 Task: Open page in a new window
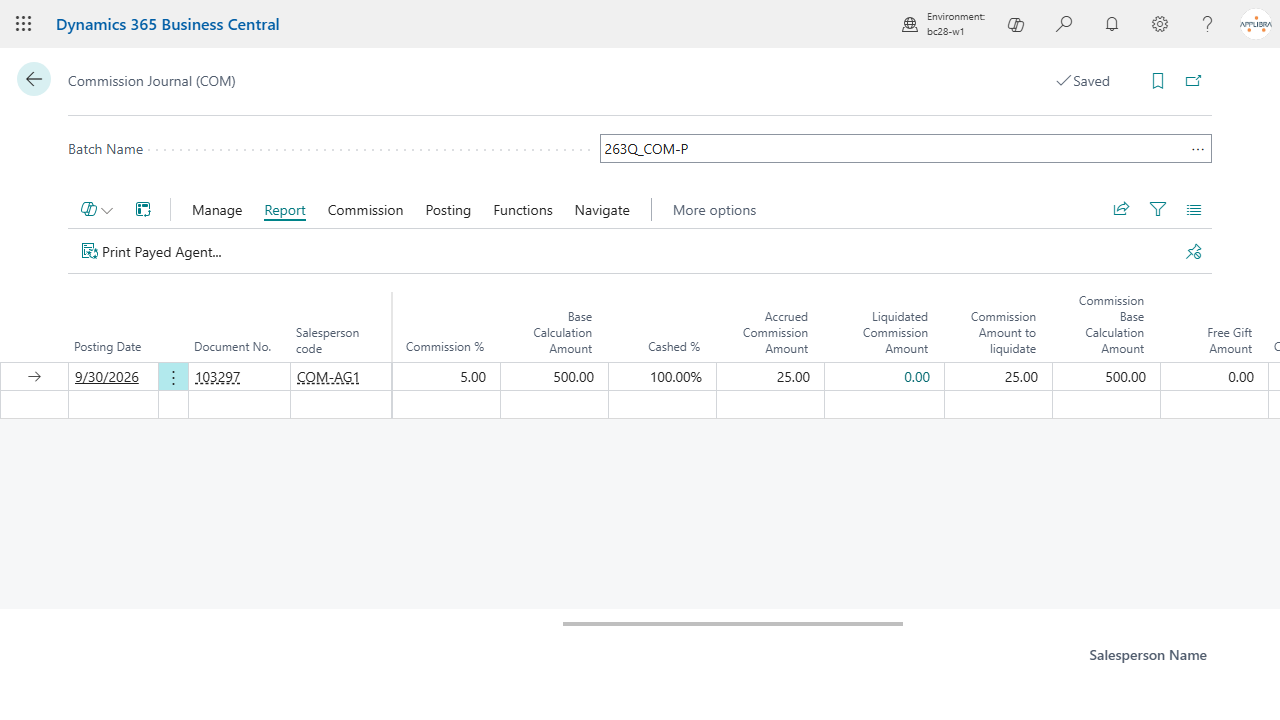click(x=1194, y=81)
